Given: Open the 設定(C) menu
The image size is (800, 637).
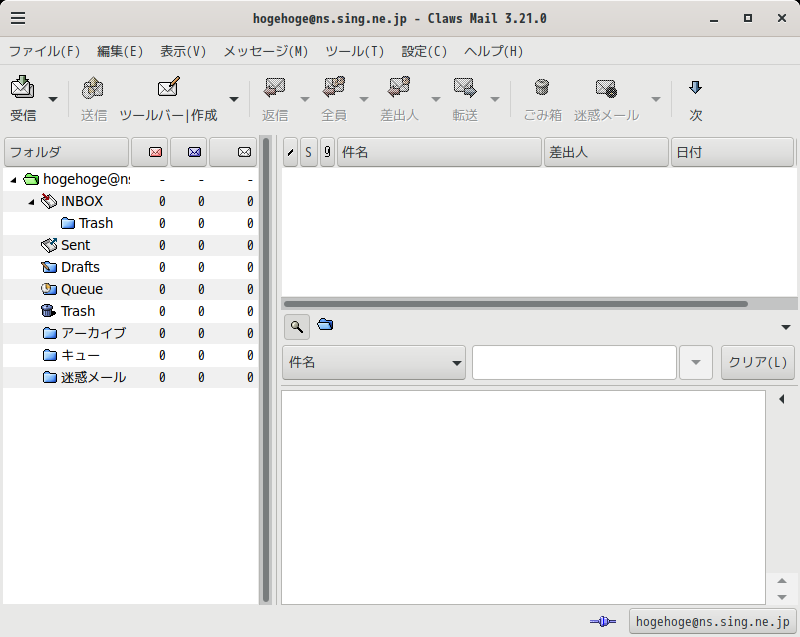Looking at the screenshot, I should click(x=424, y=52).
